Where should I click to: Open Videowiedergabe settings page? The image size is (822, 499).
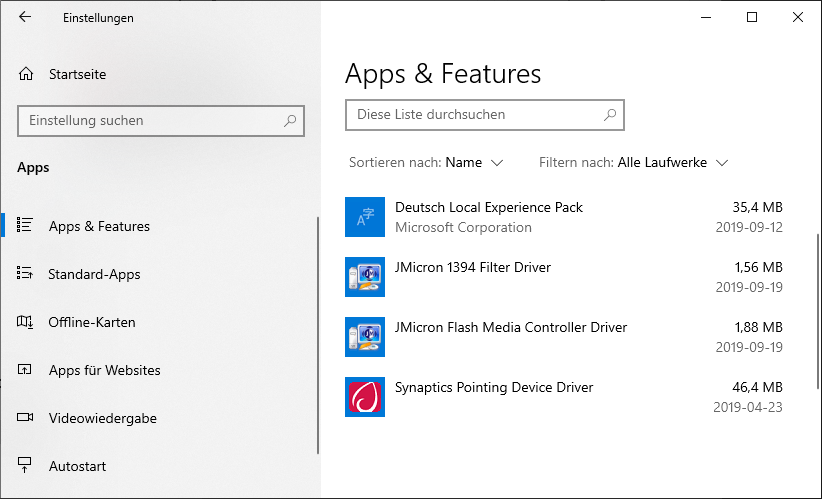pos(159,418)
